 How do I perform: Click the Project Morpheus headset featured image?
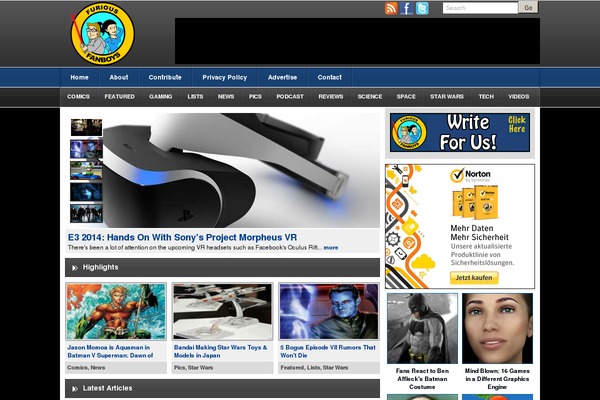(x=241, y=170)
